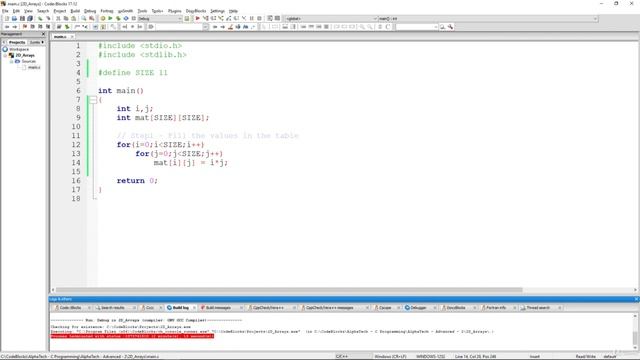Open the Build menu
640x360 pixels.
(x=75, y=11)
